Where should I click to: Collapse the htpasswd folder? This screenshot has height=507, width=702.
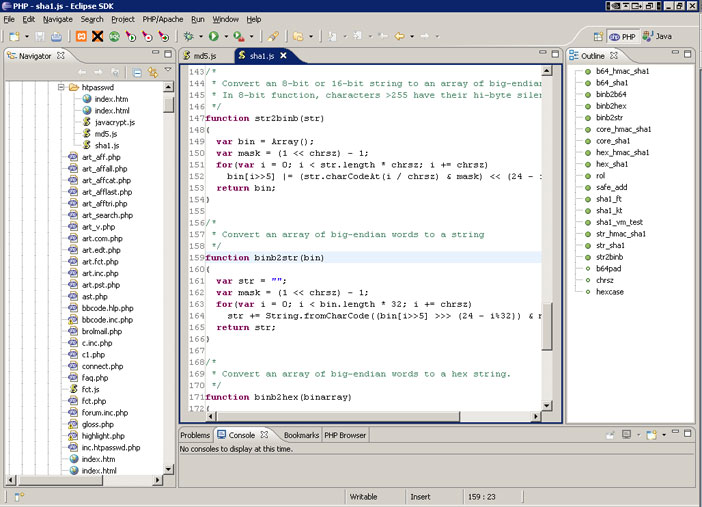point(61,87)
